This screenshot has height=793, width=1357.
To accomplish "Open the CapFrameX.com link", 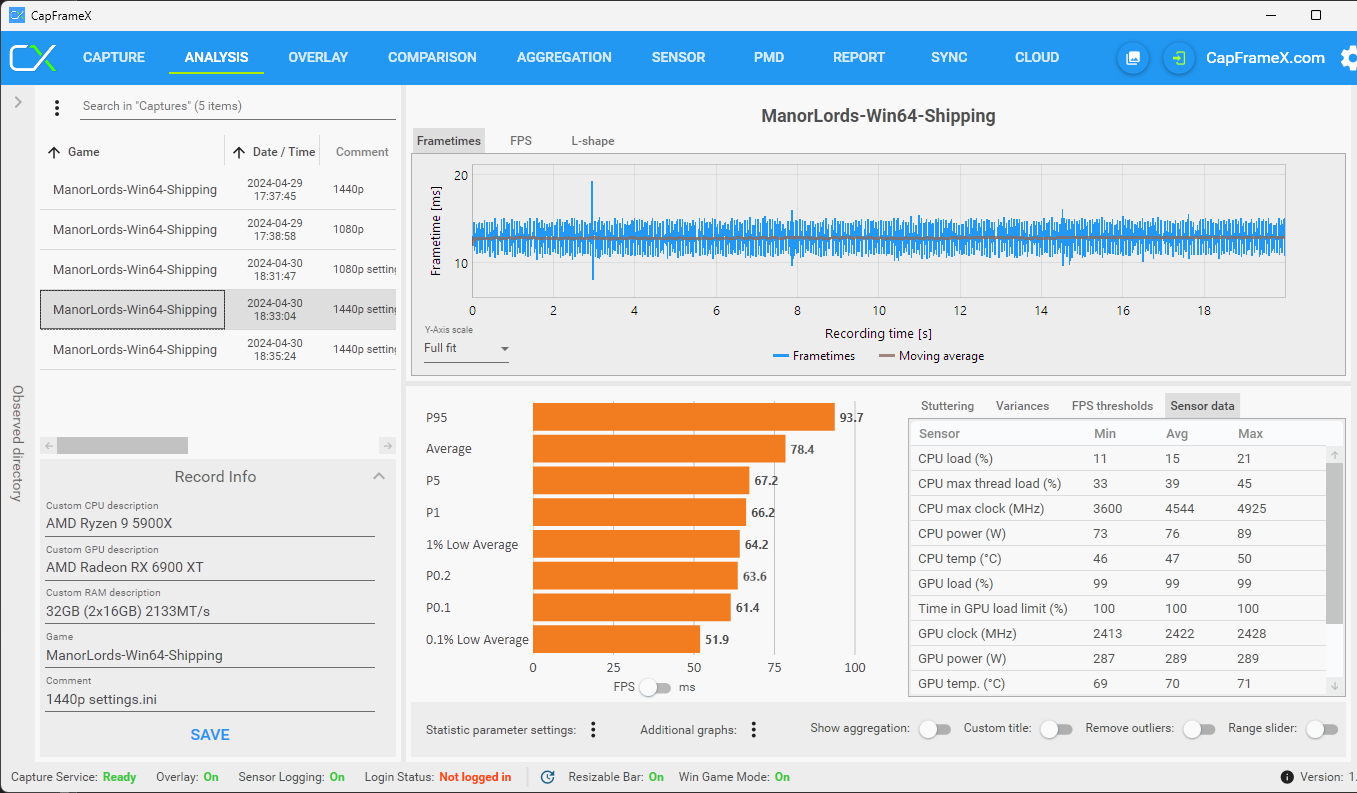I will click(x=1265, y=58).
